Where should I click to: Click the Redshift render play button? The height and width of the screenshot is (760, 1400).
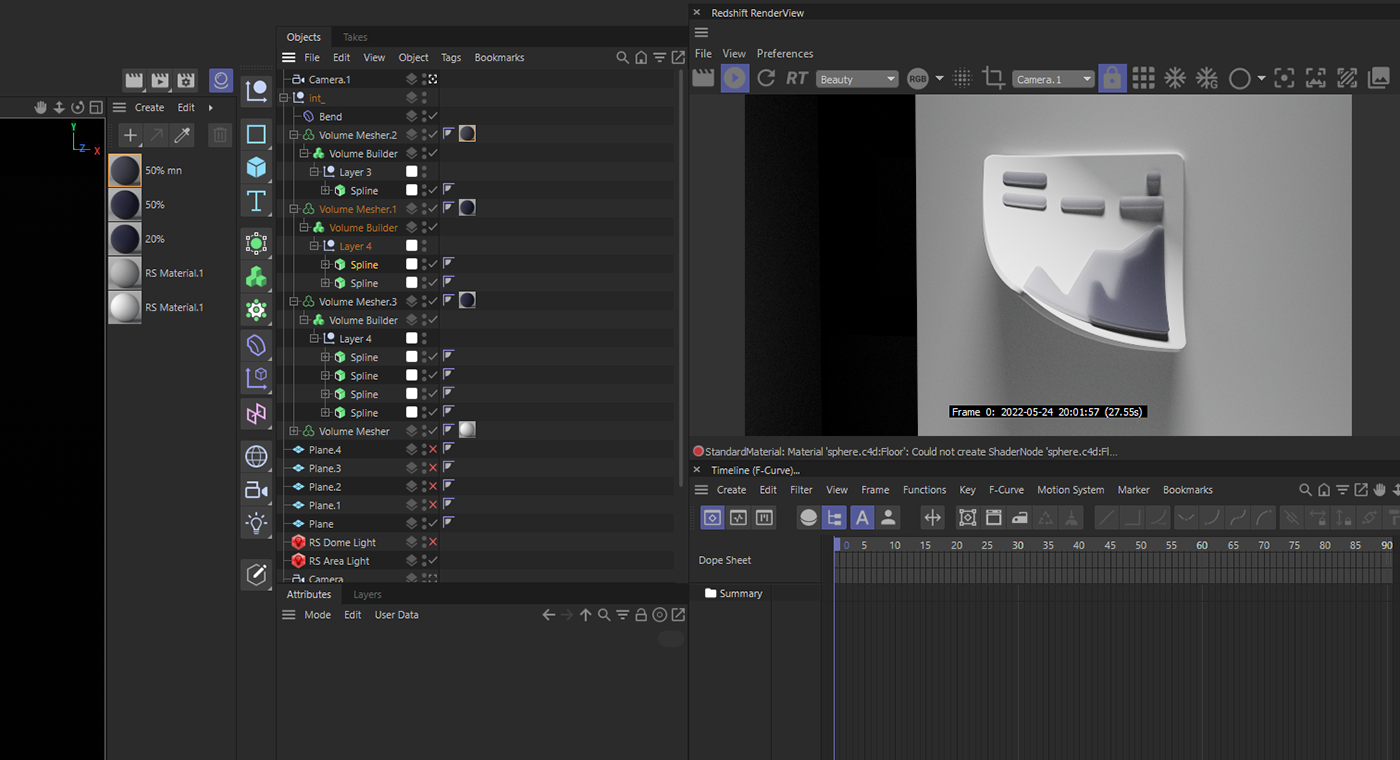click(x=735, y=78)
